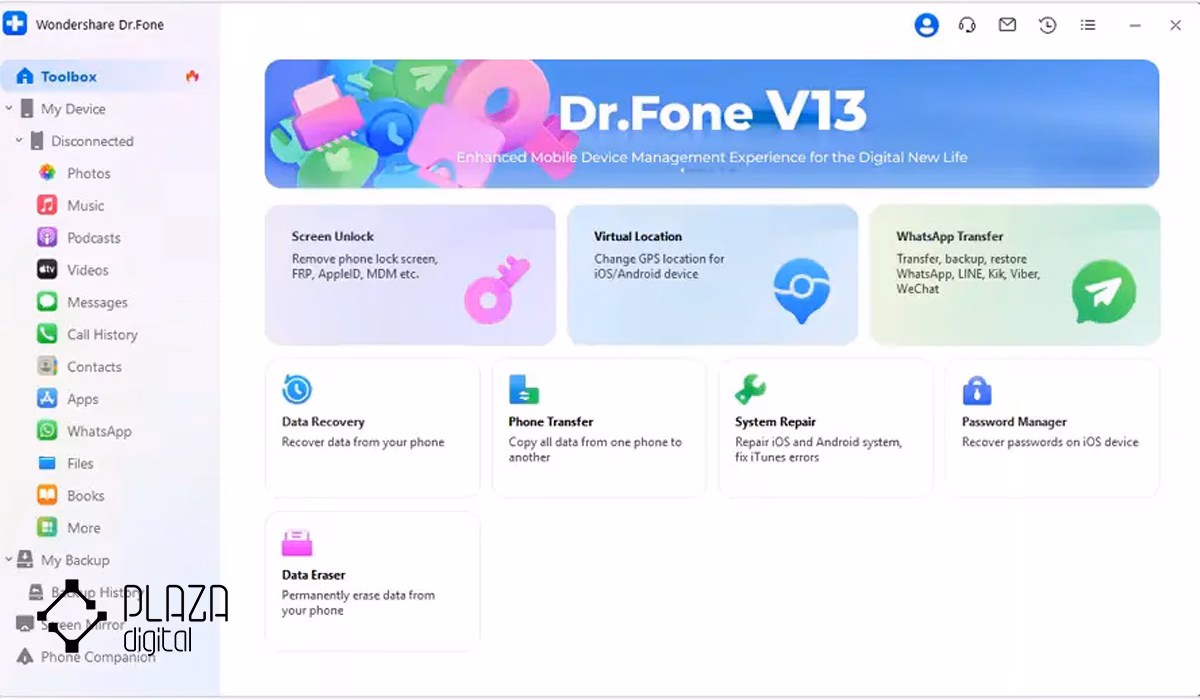Open the Data Recovery tile
The height and width of the screenshot is (700, 1200).
click(373, 428)
